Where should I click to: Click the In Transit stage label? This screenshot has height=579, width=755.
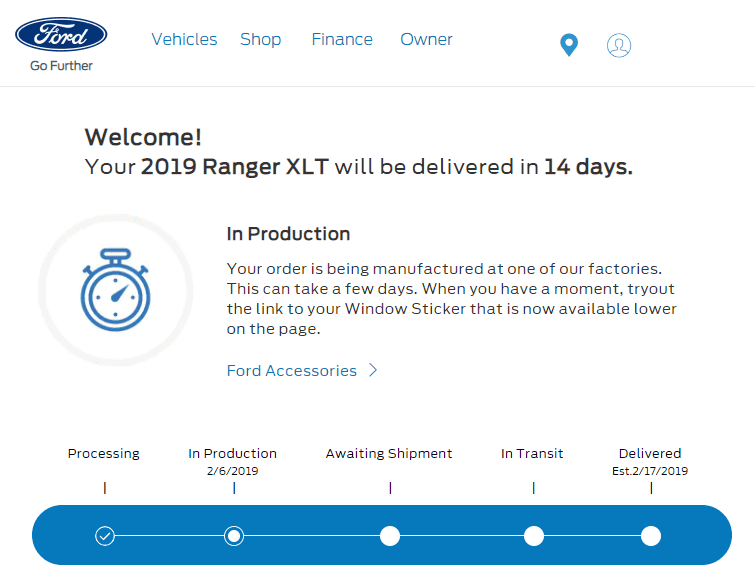click(532, 453)
